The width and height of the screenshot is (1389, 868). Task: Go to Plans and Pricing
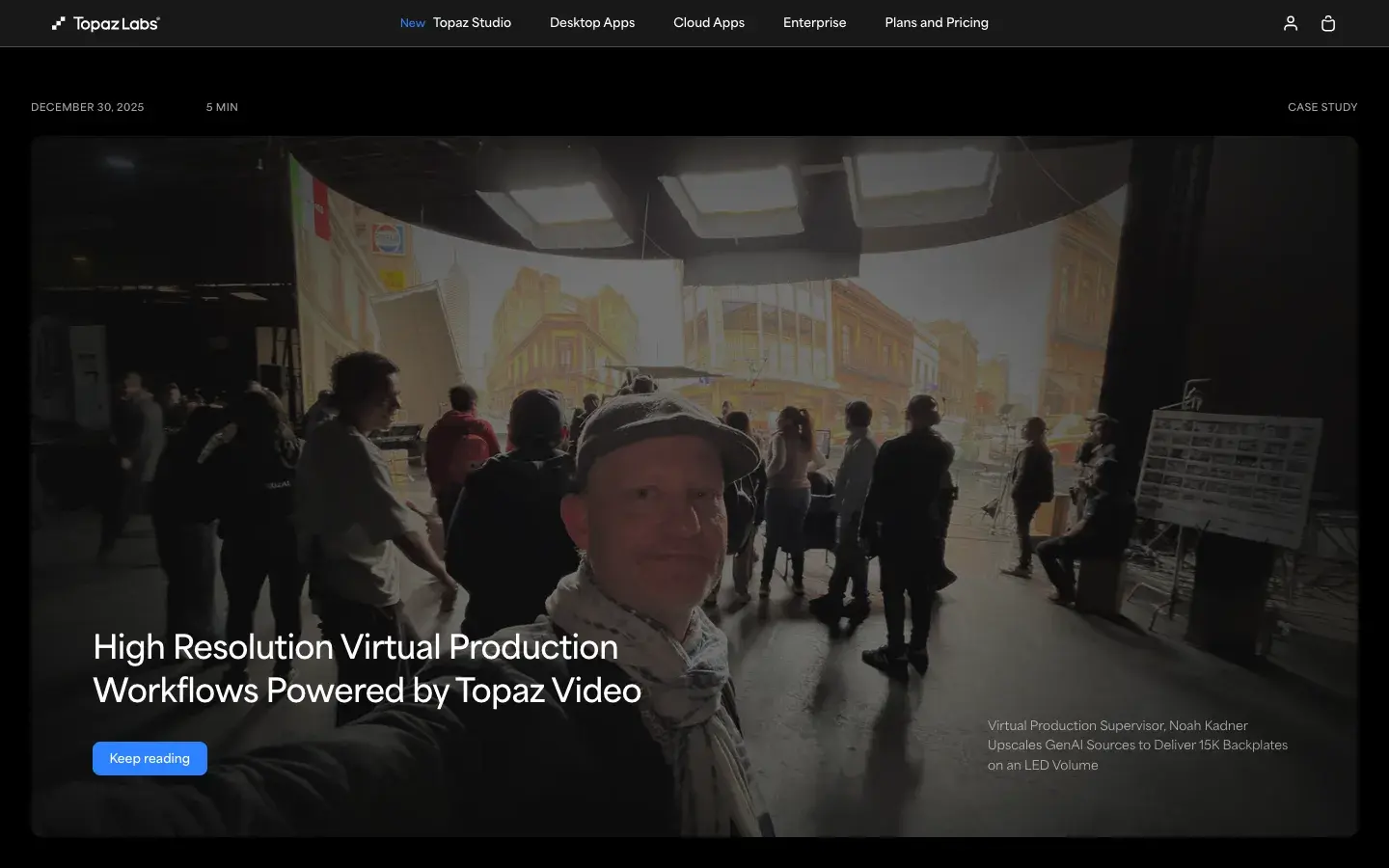pyautogui.click(x=937, y=23)
